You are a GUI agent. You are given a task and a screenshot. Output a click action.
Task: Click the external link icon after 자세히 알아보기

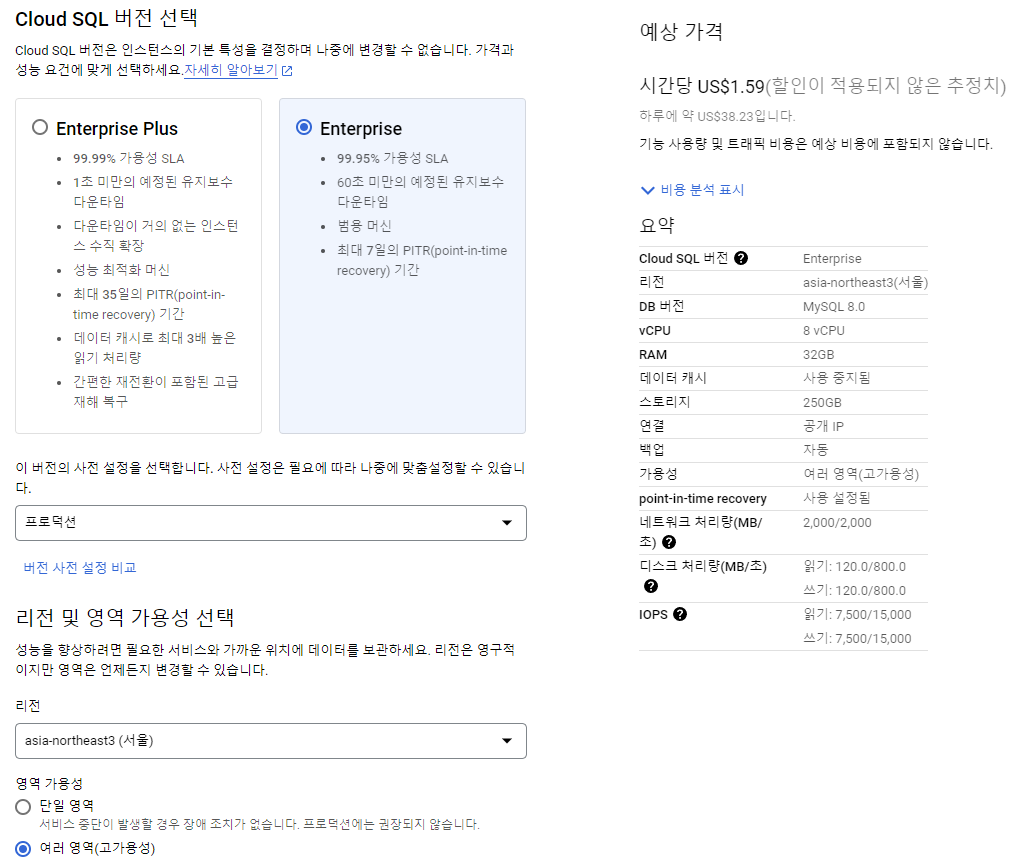click(287, 70)
